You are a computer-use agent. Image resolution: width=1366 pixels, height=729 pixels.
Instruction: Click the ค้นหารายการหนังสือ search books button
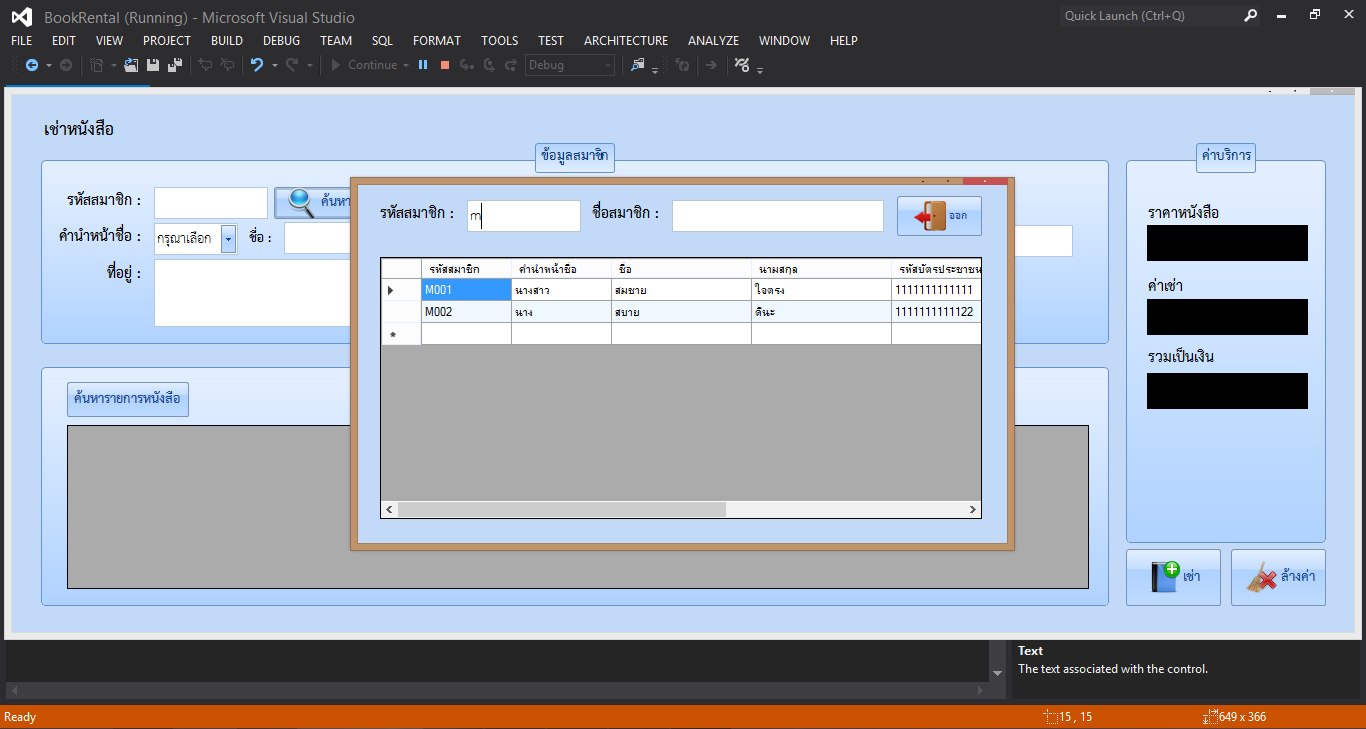[x=127, y=399]
